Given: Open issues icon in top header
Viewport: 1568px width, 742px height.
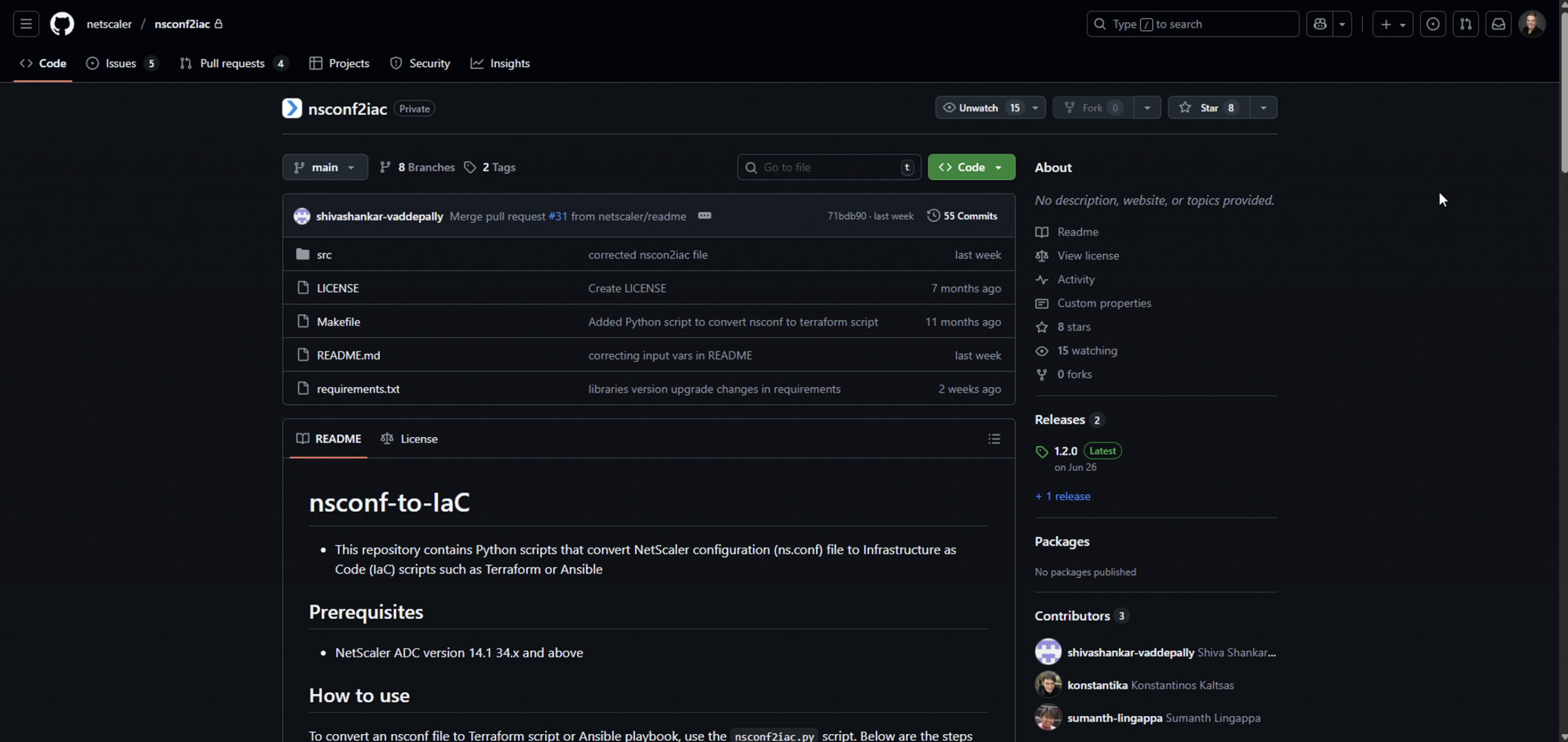Looking at the screenshot, I should tap(1433, 24).
